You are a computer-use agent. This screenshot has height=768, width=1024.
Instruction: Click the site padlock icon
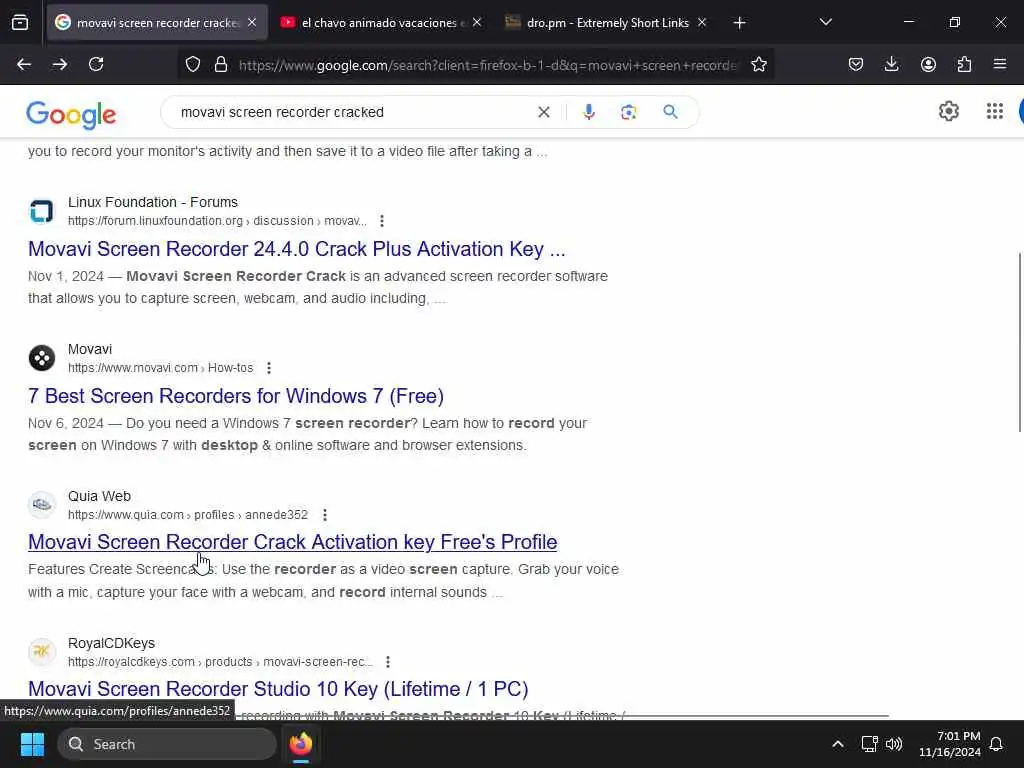(x=221, y=65)
